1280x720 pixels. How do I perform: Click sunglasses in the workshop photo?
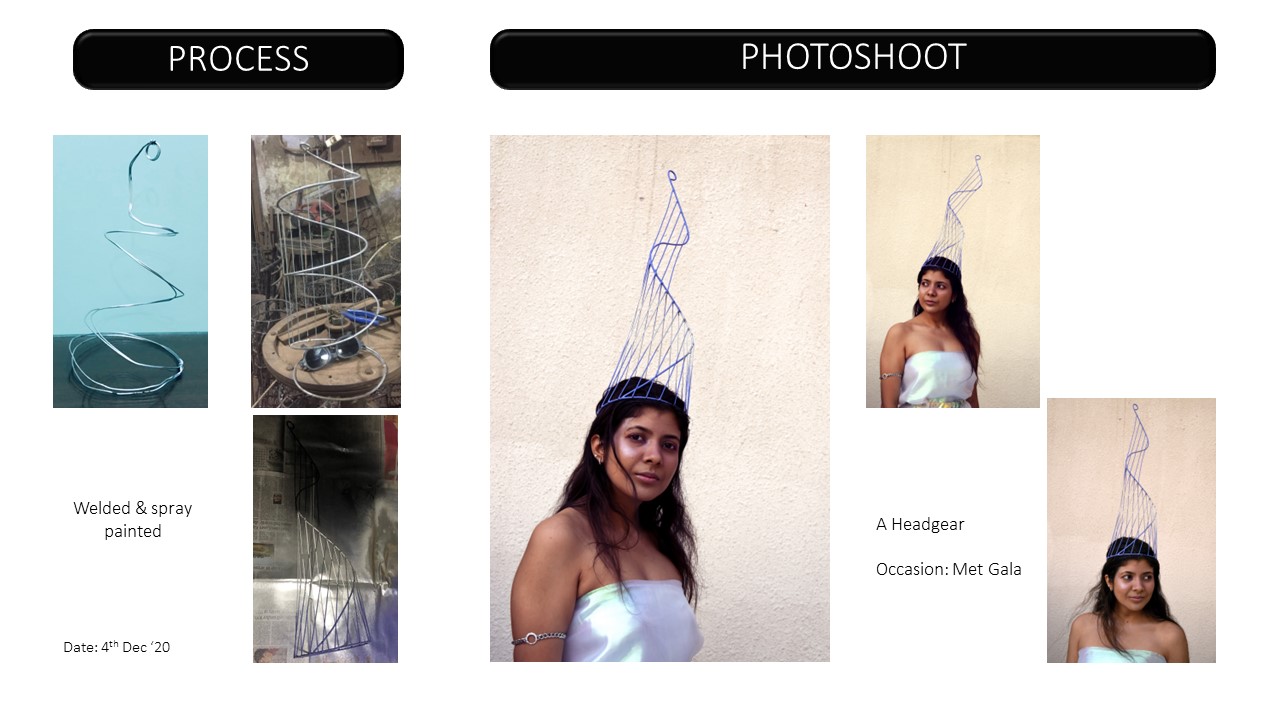(333, 350)
